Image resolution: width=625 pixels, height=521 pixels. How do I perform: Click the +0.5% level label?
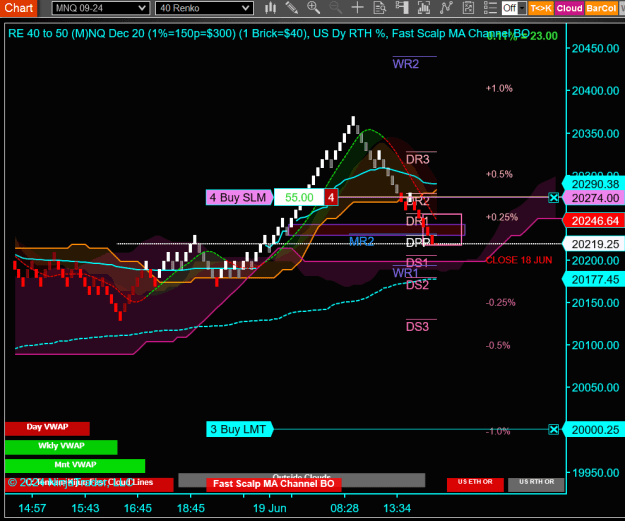[x=499, y=174]
